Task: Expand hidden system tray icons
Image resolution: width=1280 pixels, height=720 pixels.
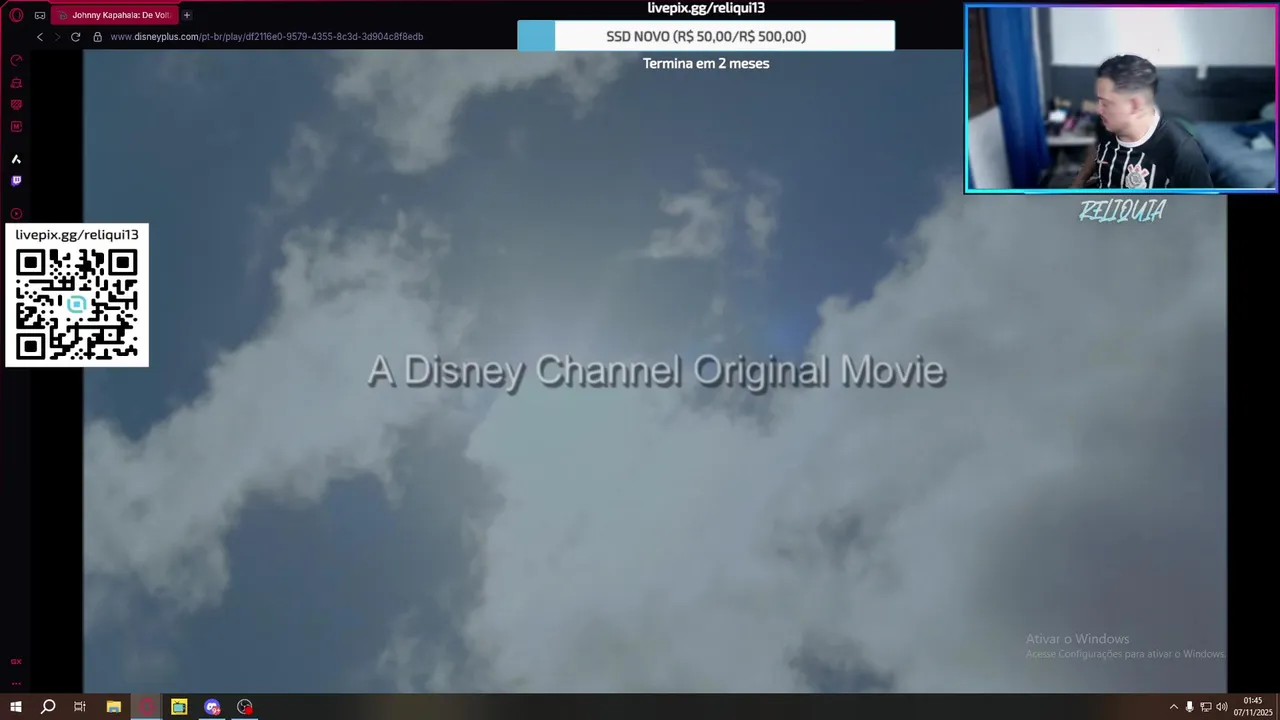Action: pyautogui.click(x=1174, y=707)
